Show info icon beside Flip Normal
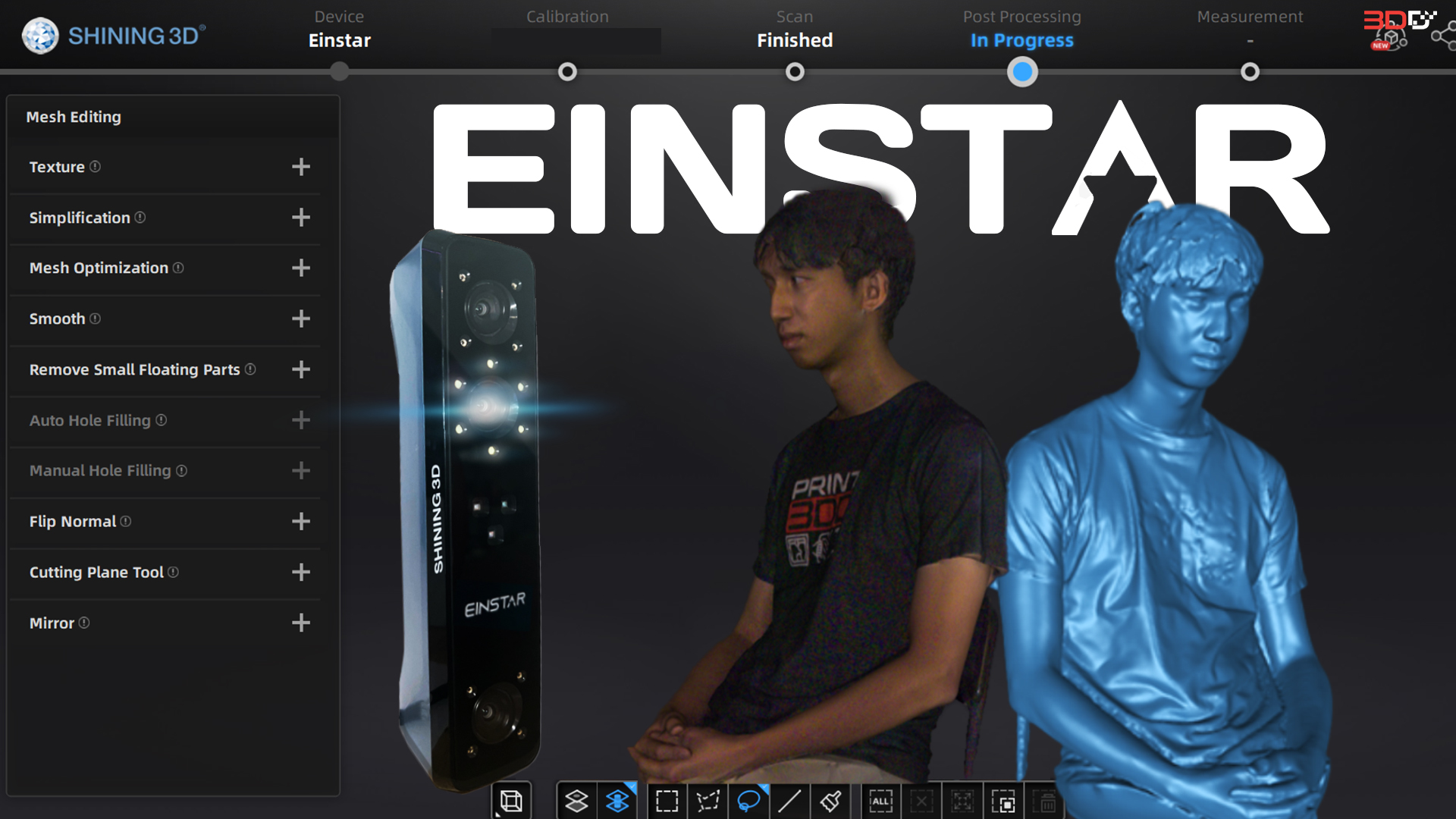Screen dimensions: 1456x819 (126, 521)
